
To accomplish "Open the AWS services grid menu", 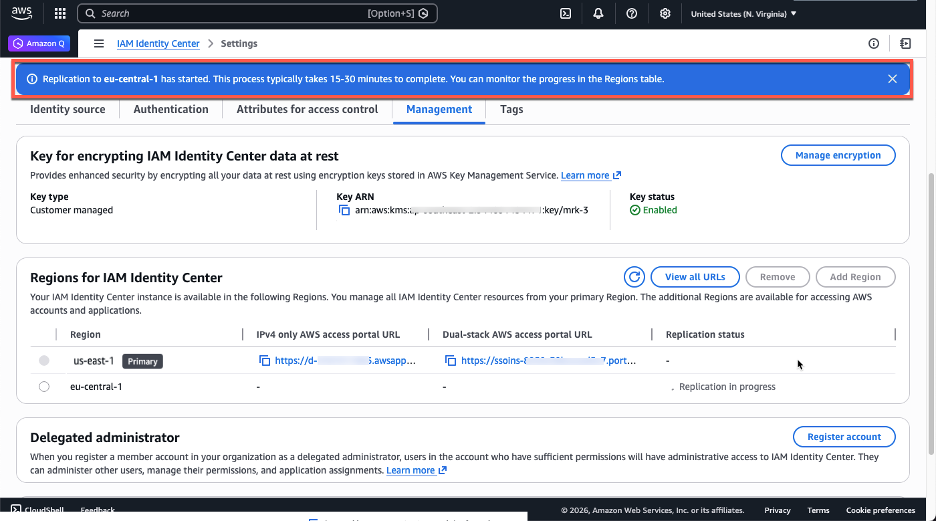I will point(60,14).
